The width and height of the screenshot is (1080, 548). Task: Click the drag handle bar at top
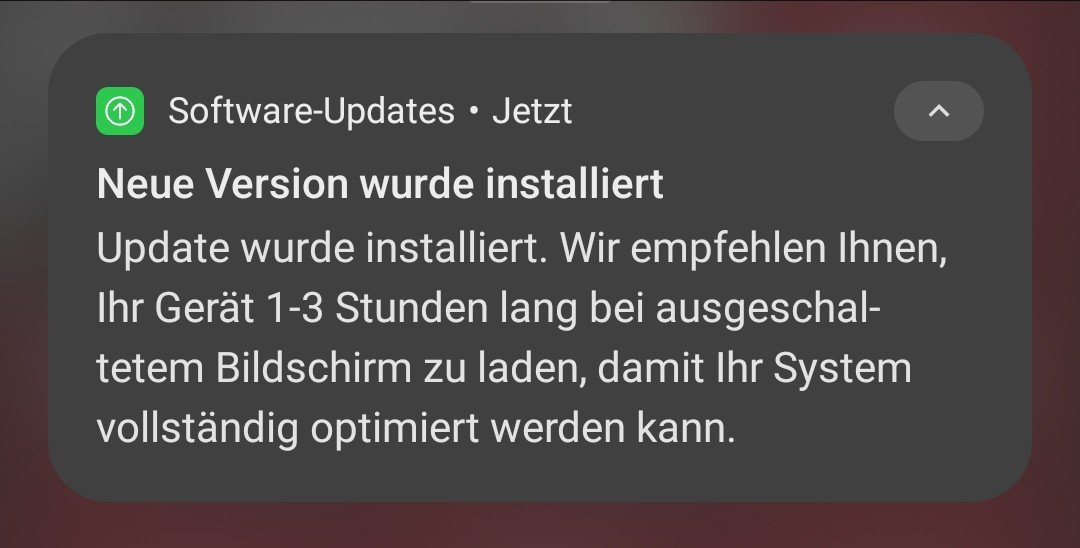coord(540,1)
